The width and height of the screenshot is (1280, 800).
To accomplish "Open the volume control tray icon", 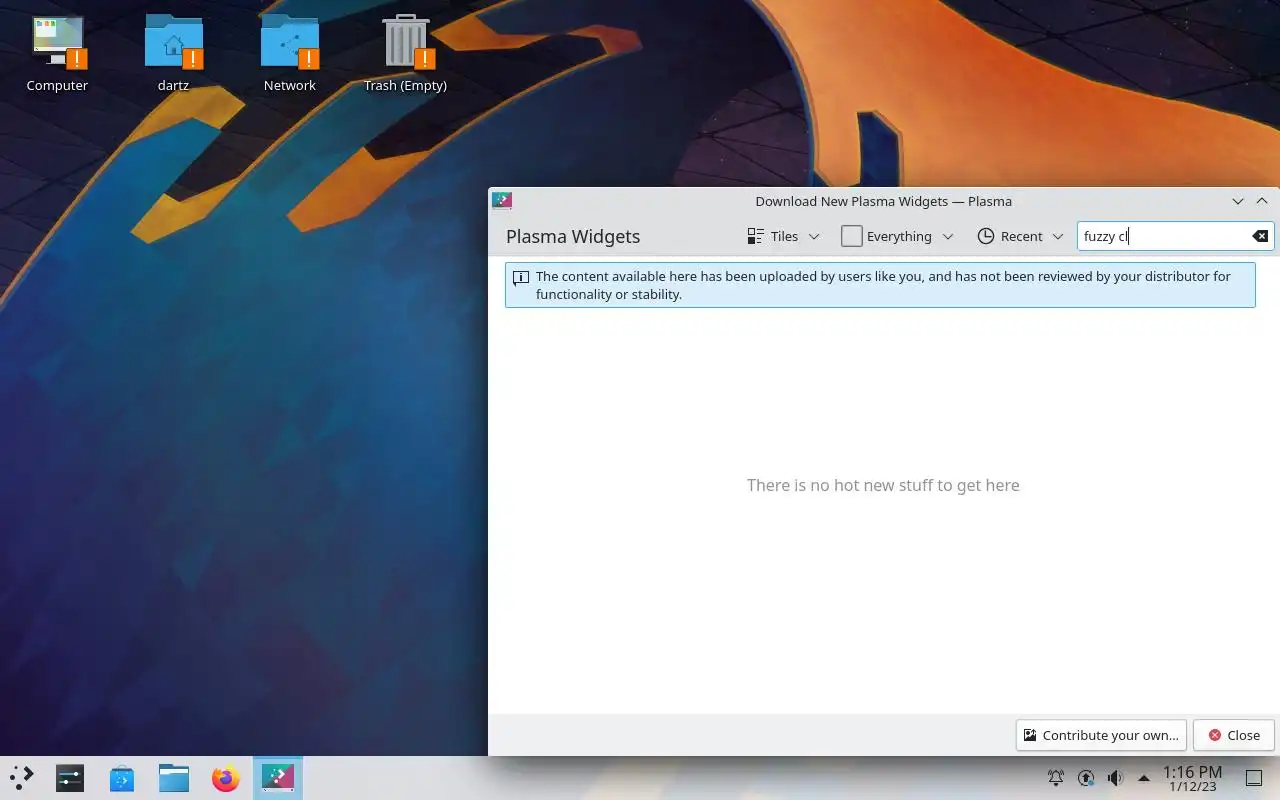I will 1115,777.
